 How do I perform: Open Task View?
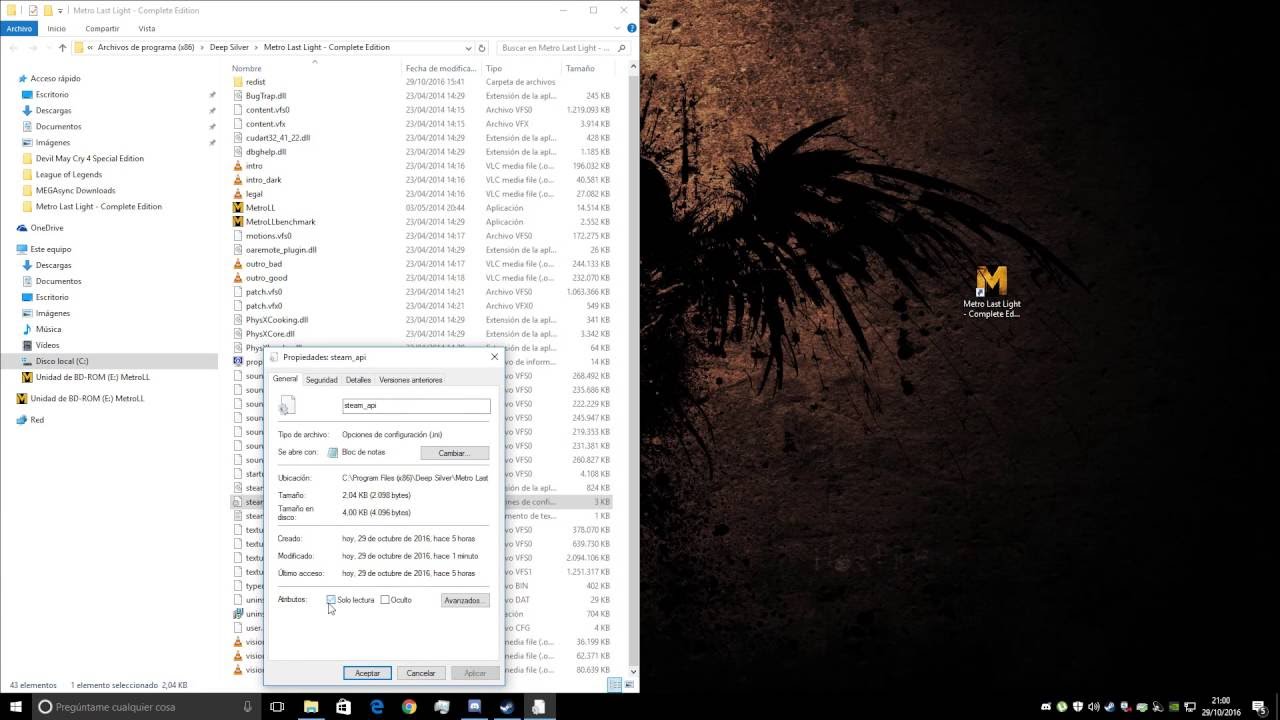tap(277, 707)
